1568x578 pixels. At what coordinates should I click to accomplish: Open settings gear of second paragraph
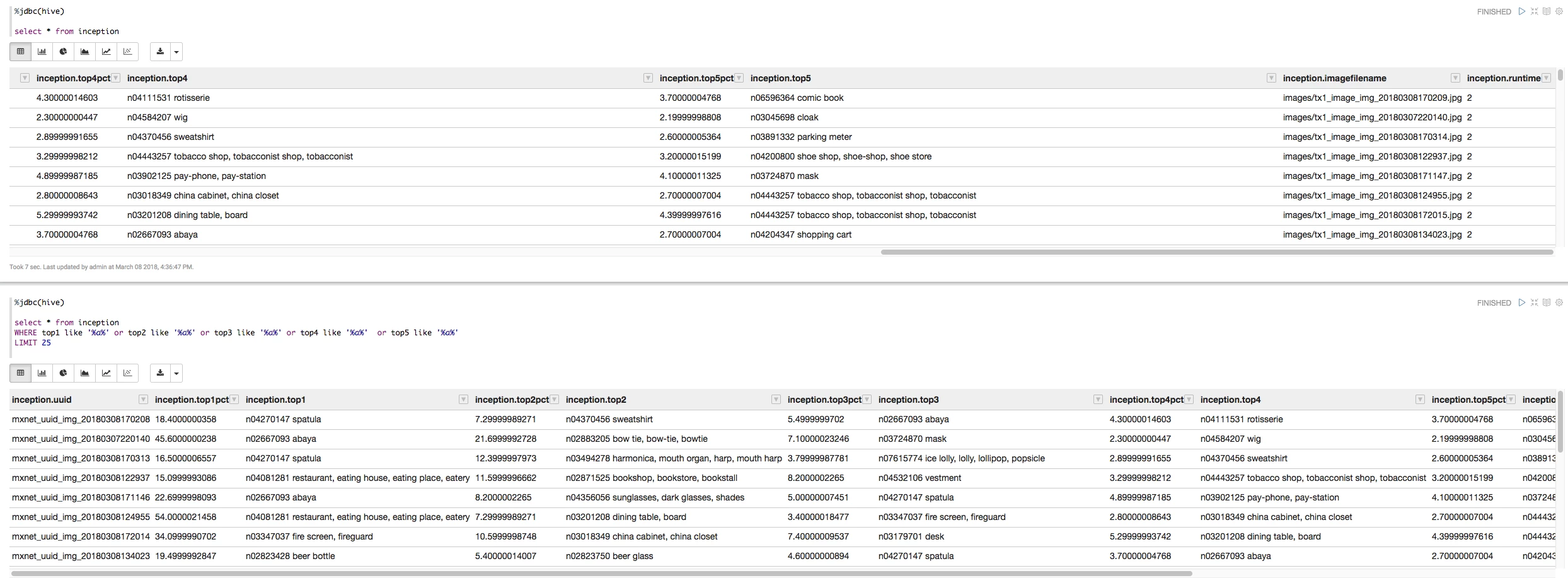1559,303
